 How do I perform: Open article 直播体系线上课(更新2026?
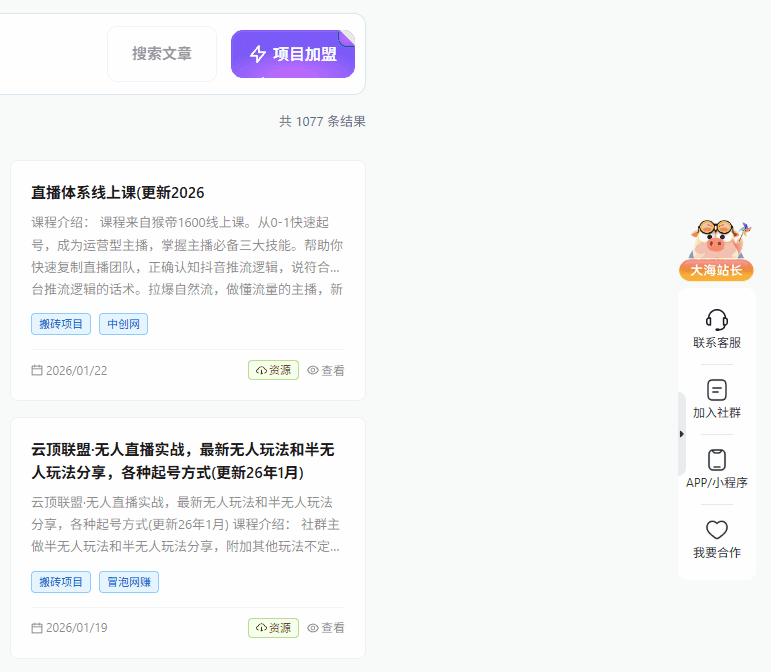118,192
